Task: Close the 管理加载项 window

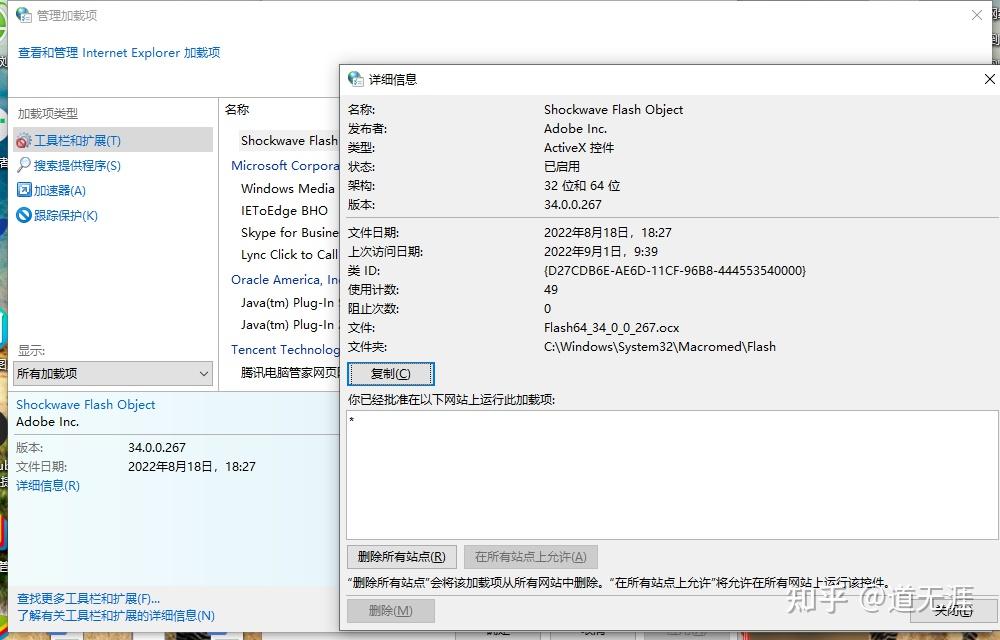Action: coord(976,15)
